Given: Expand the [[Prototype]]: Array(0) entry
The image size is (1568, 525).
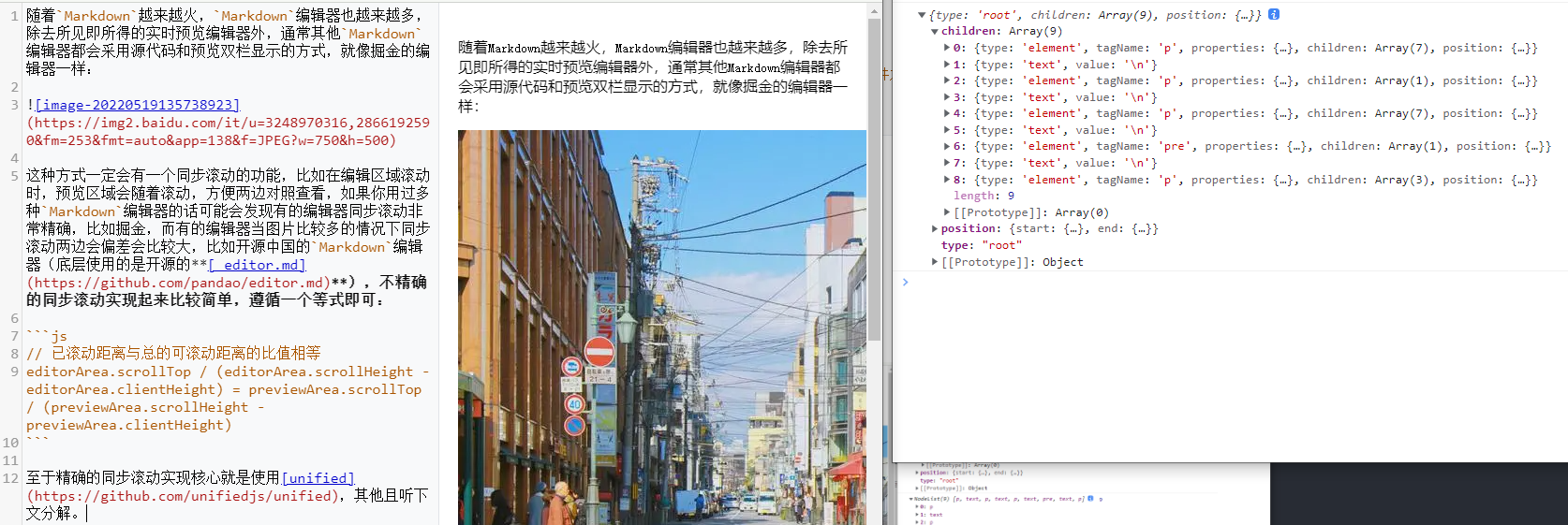Looking at the screenshot, I should coord(947,212).
